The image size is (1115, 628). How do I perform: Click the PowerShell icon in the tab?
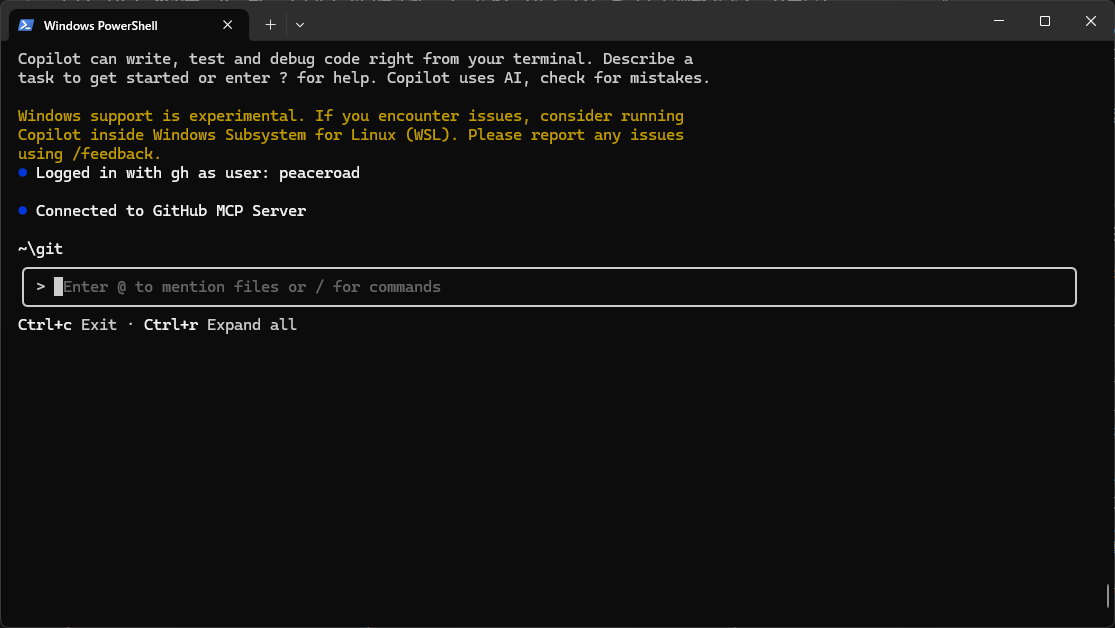point(26,25)
